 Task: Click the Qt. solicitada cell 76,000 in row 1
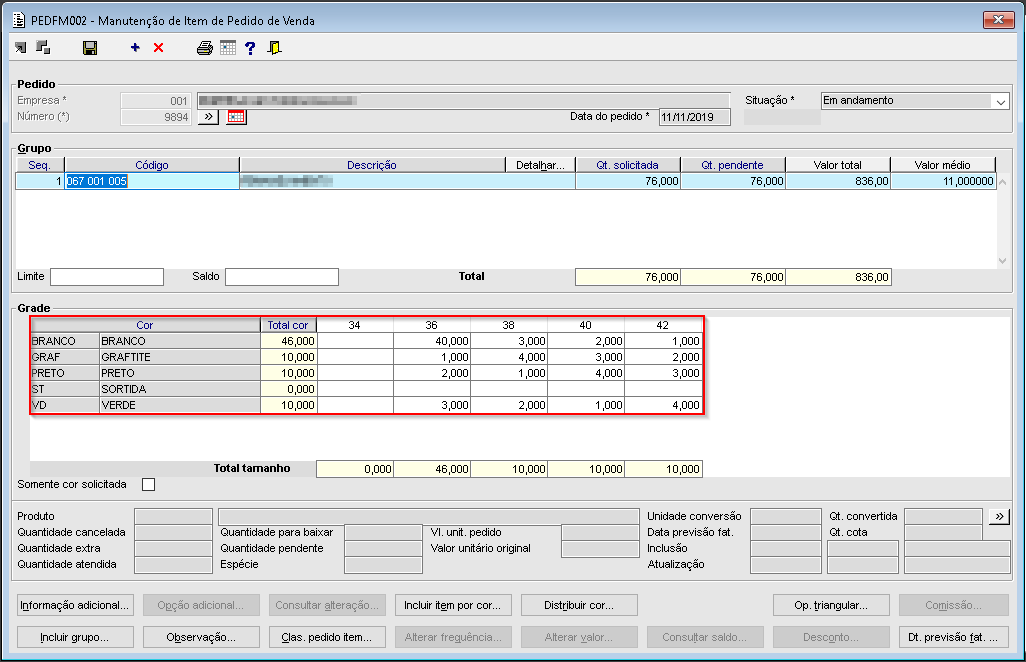click(628, 181)
